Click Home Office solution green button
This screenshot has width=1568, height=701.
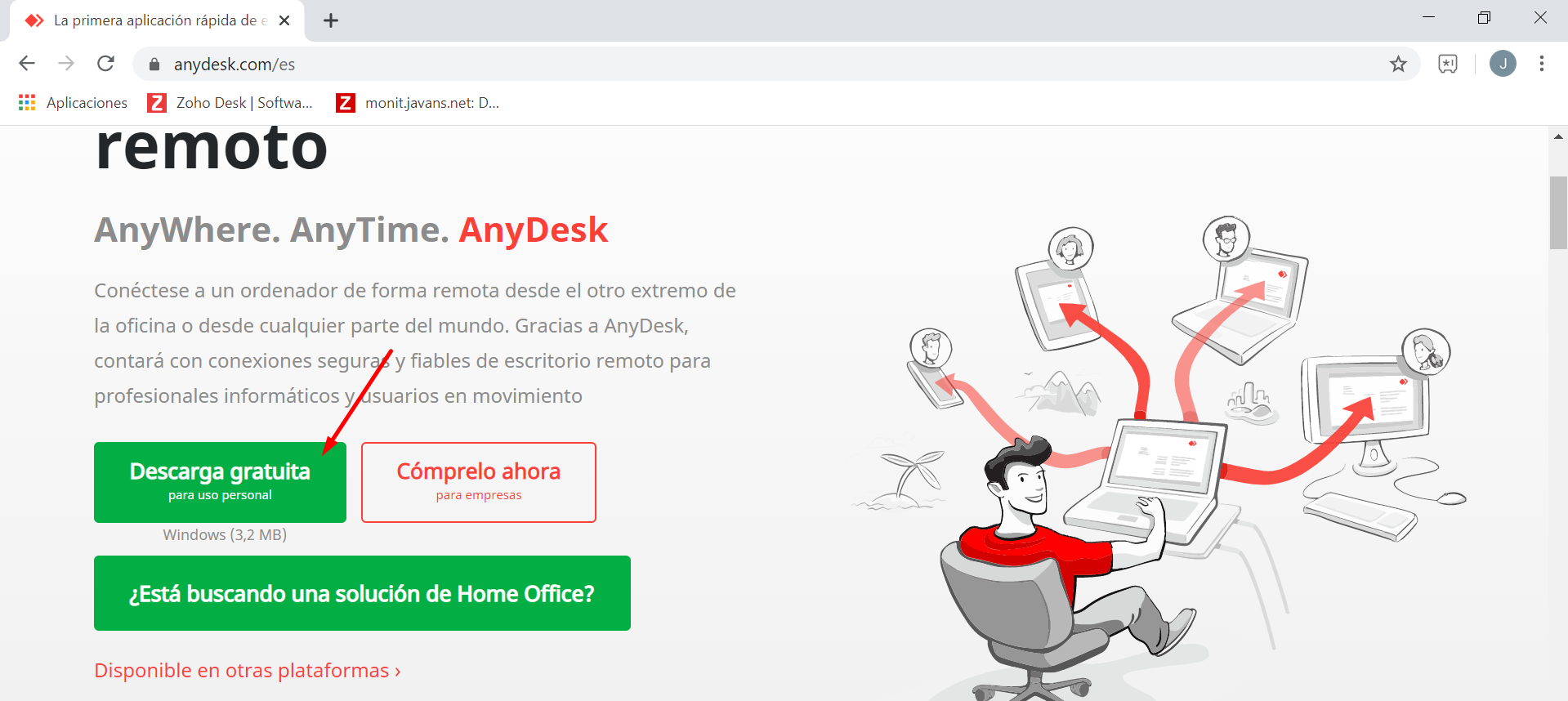(x=362, y=593)
